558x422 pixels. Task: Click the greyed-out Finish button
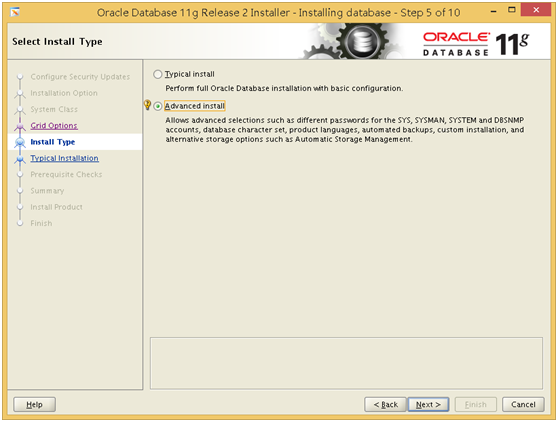[x=475, y=405]
